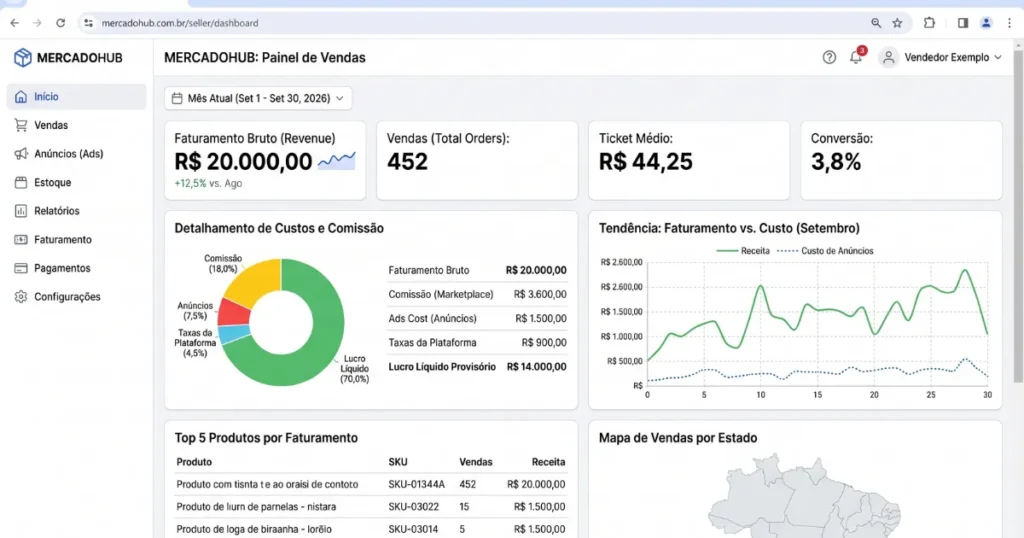Screen dimensions: 1024x538
Task: Open the Estoque menu item
Action: click(x=76, y=182)
